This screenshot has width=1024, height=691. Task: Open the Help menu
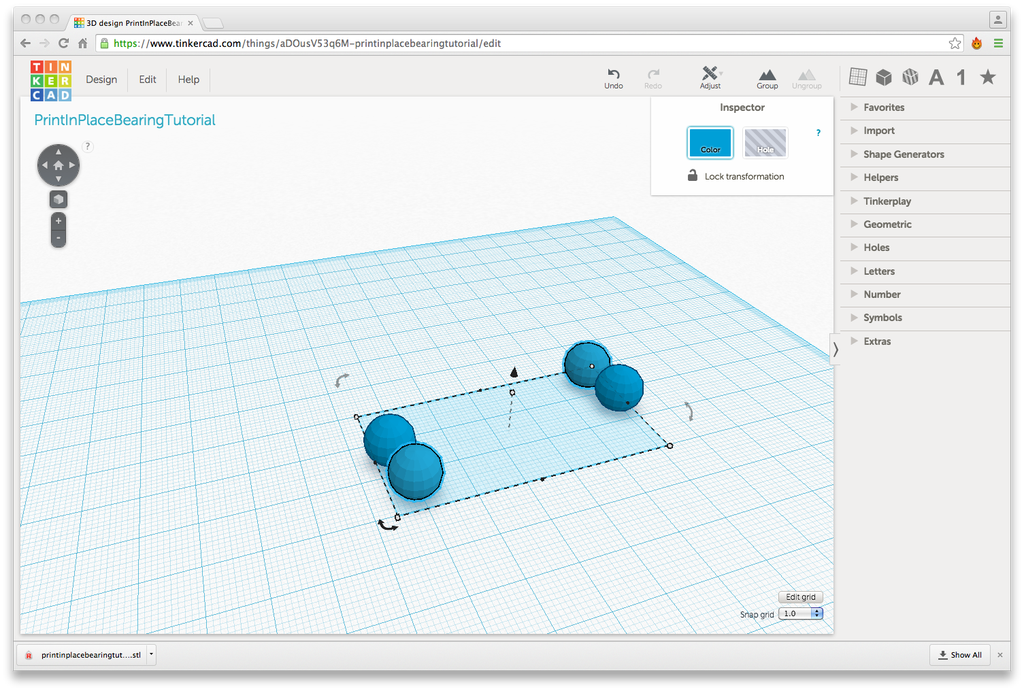[189, 79]
